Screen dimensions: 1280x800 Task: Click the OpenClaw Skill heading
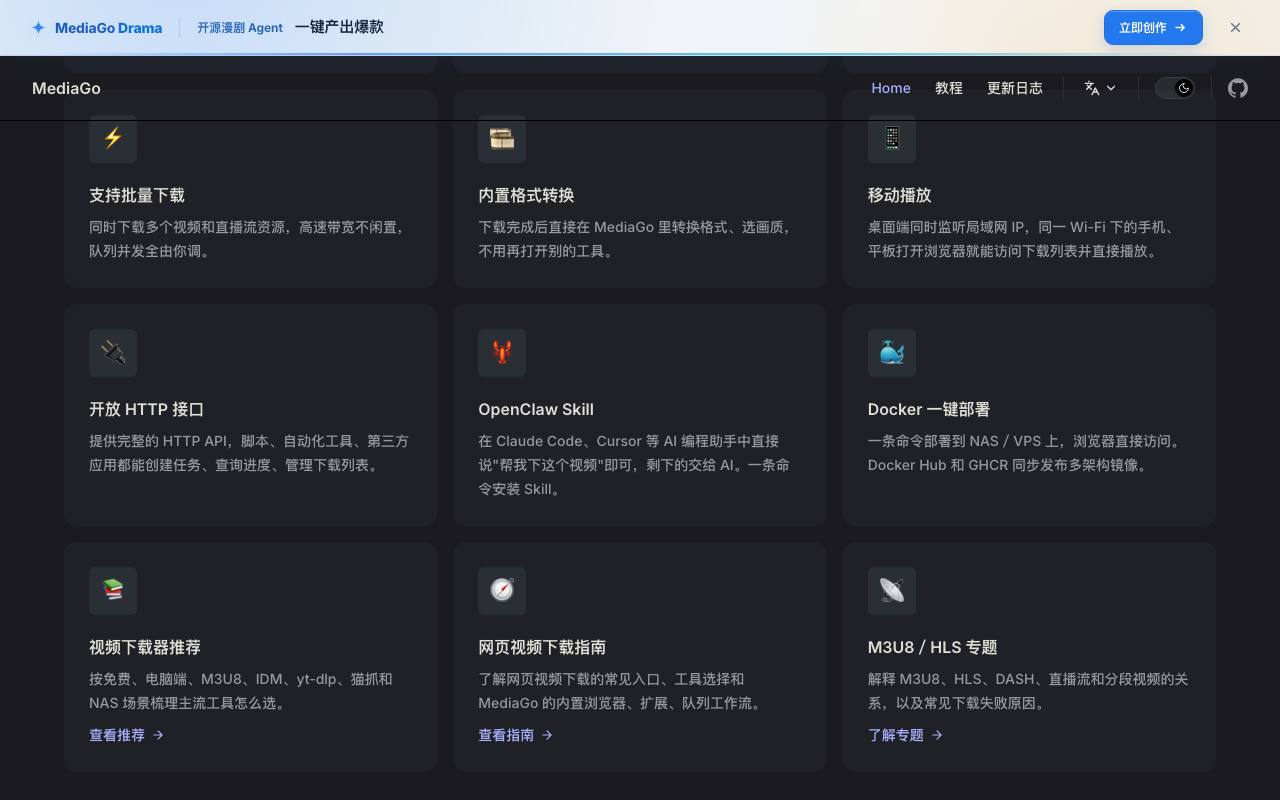click(x=536, y=409)
